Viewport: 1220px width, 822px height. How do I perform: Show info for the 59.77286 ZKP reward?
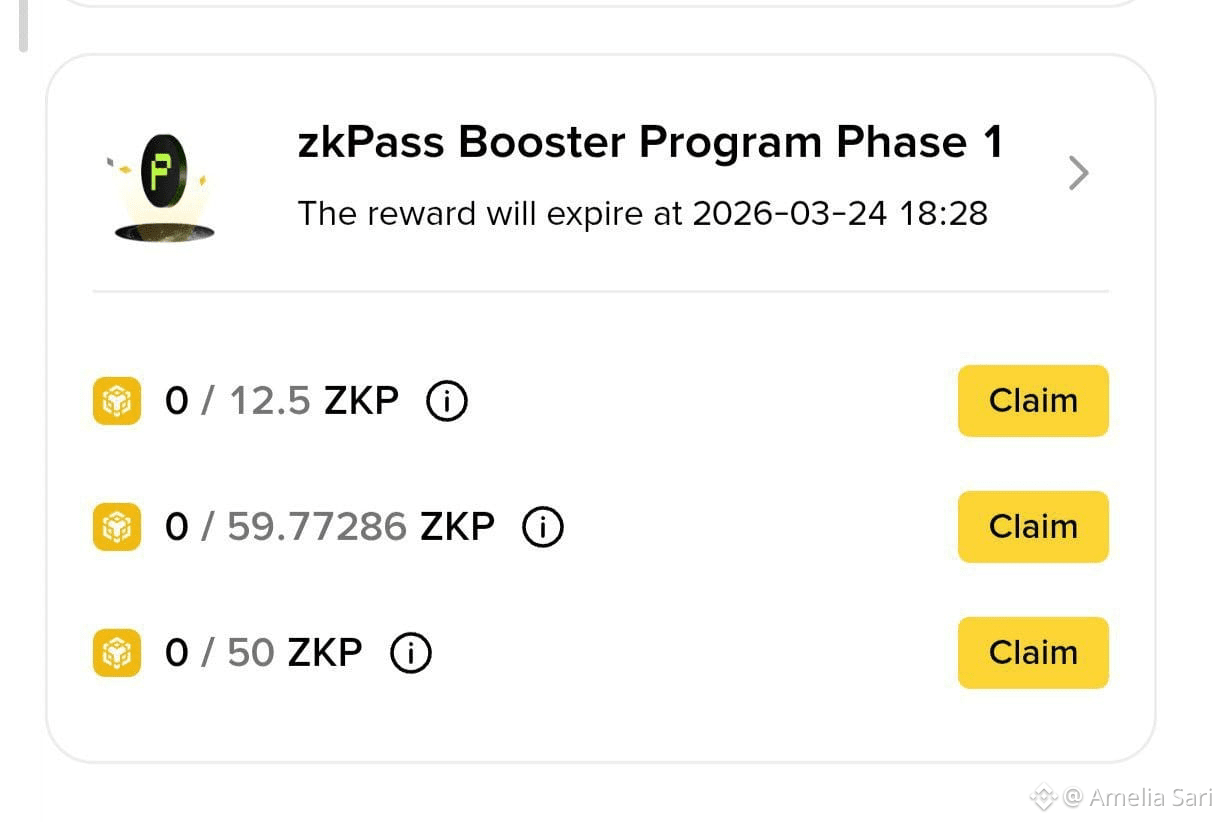pyautogui.click(x=543, y=527)
